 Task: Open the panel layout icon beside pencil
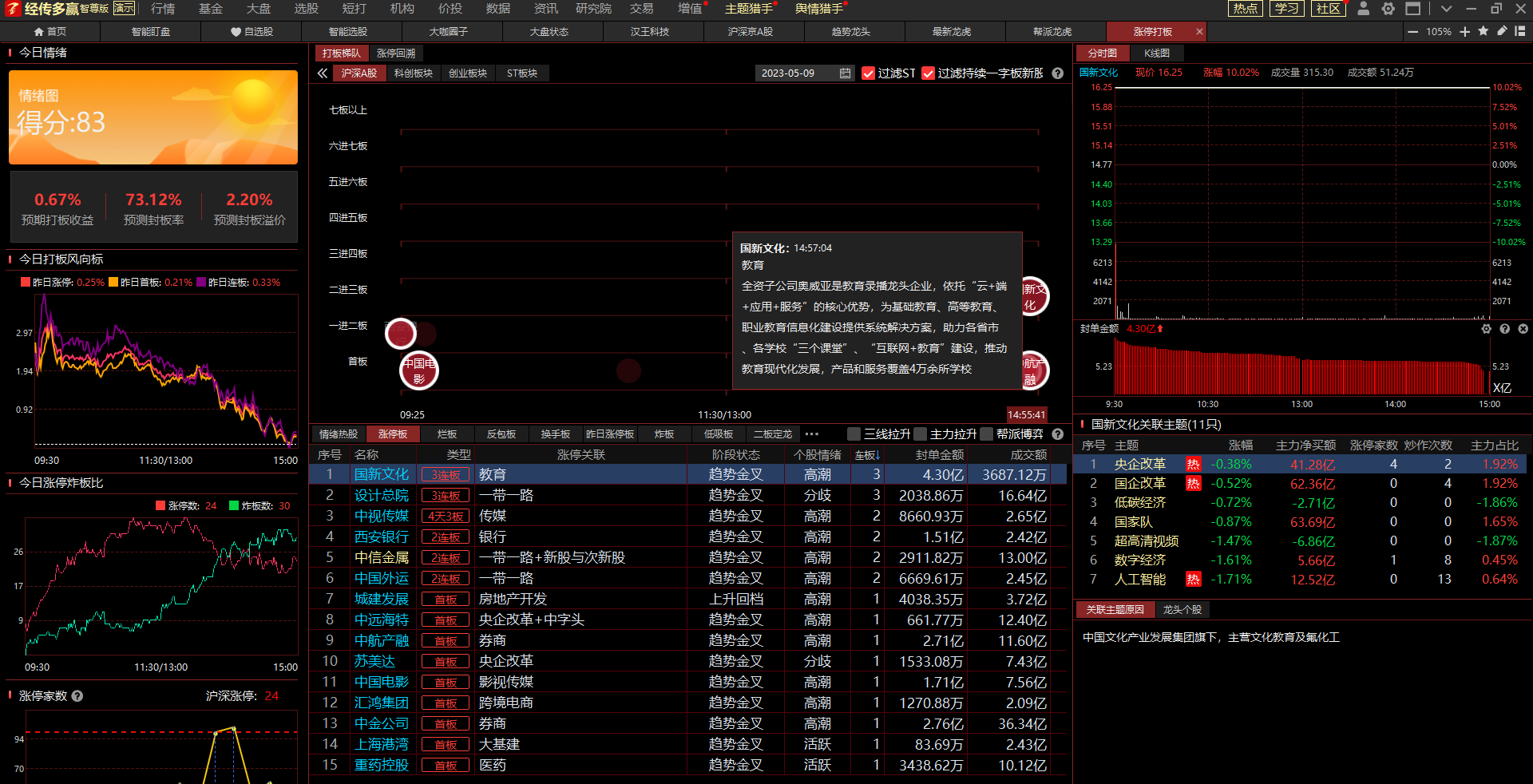pos(1520,31)
